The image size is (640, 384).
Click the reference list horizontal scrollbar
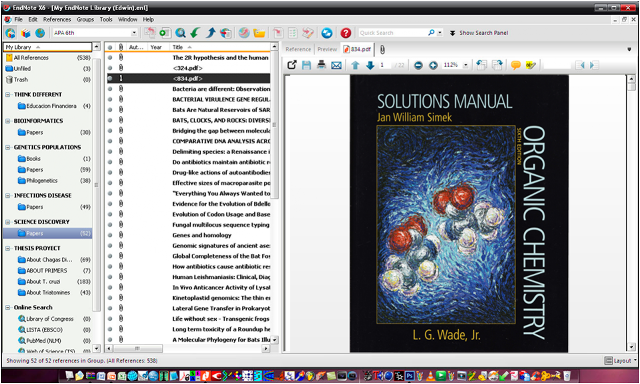(x=187, y=348)
